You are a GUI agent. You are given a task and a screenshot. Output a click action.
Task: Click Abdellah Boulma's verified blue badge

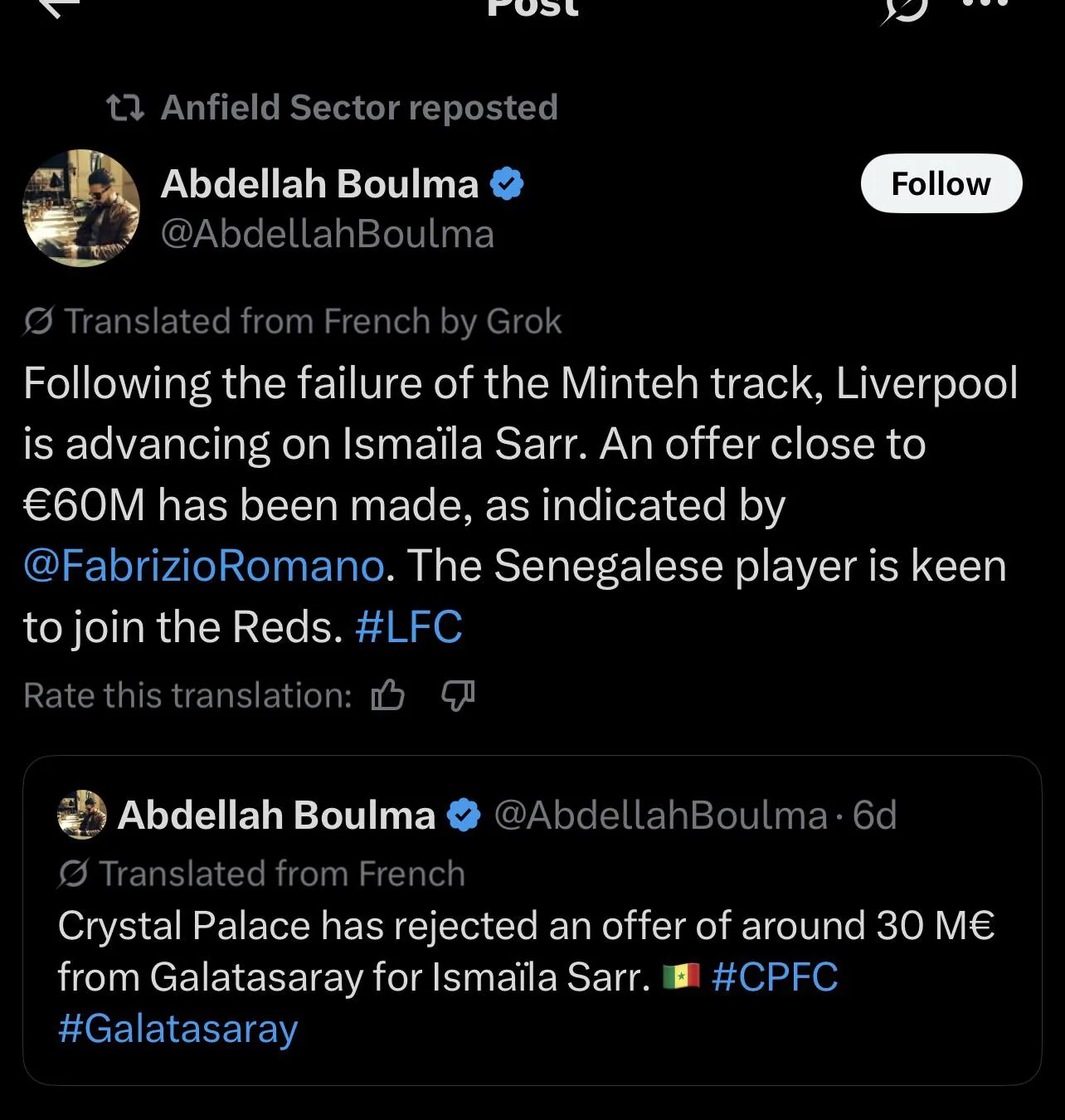point(507,183)
